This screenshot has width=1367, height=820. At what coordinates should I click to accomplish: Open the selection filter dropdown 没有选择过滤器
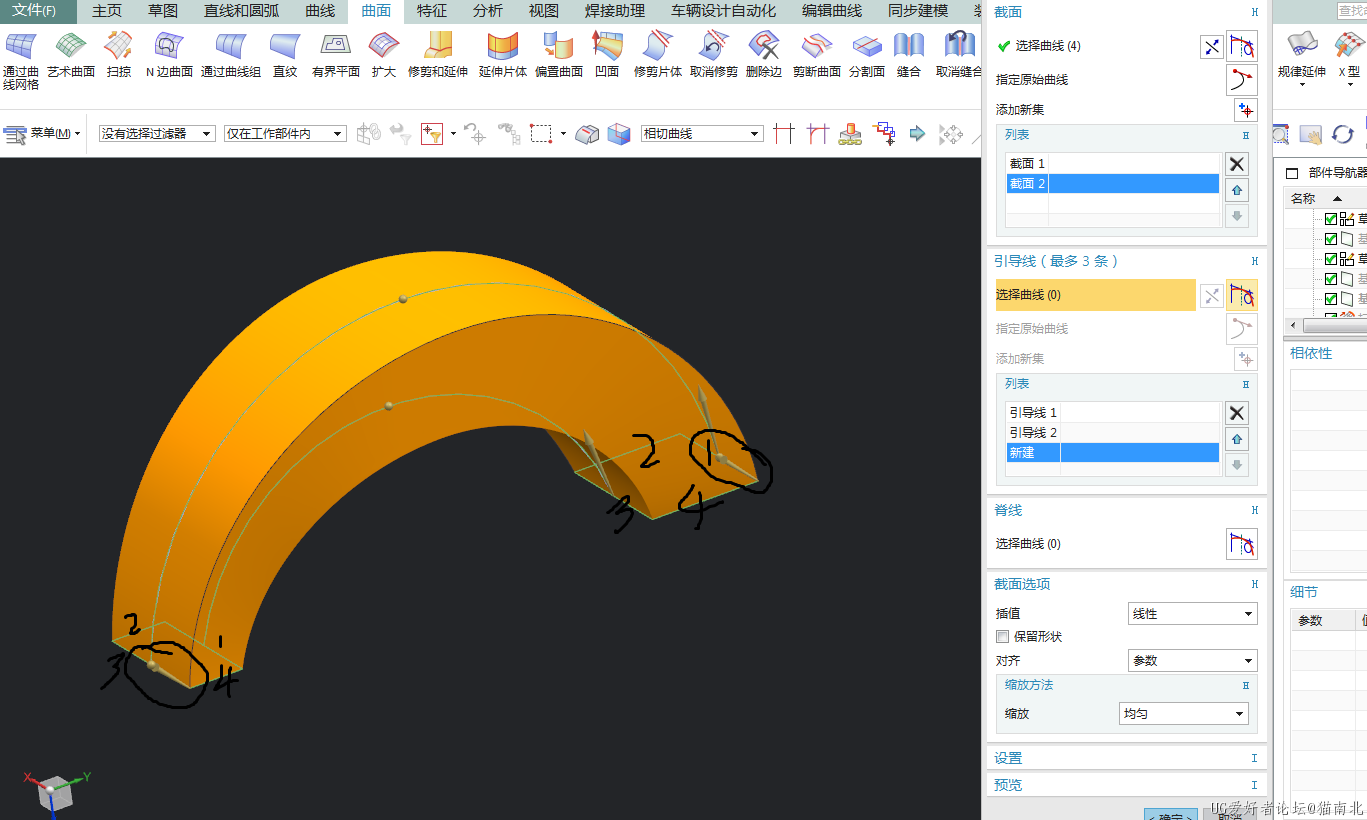coord(157,133)
